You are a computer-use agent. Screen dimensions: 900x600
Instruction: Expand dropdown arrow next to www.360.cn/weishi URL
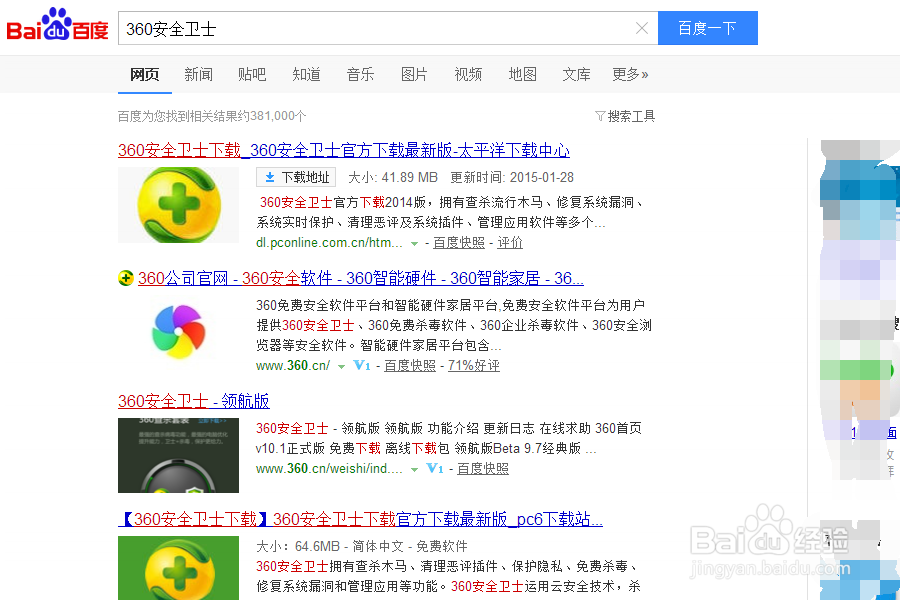[414, 470]
